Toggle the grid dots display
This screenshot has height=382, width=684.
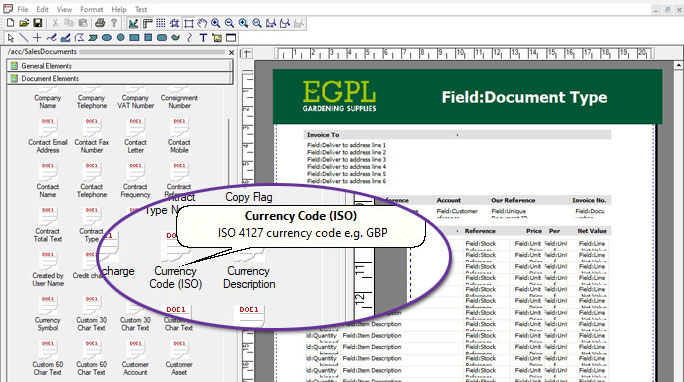[161, 23]
